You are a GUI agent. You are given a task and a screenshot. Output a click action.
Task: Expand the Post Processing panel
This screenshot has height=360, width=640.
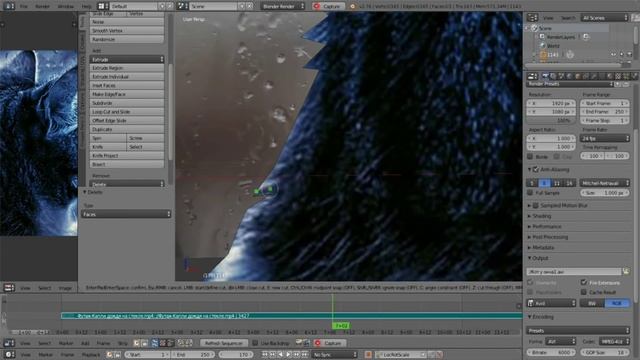point(549,237)
